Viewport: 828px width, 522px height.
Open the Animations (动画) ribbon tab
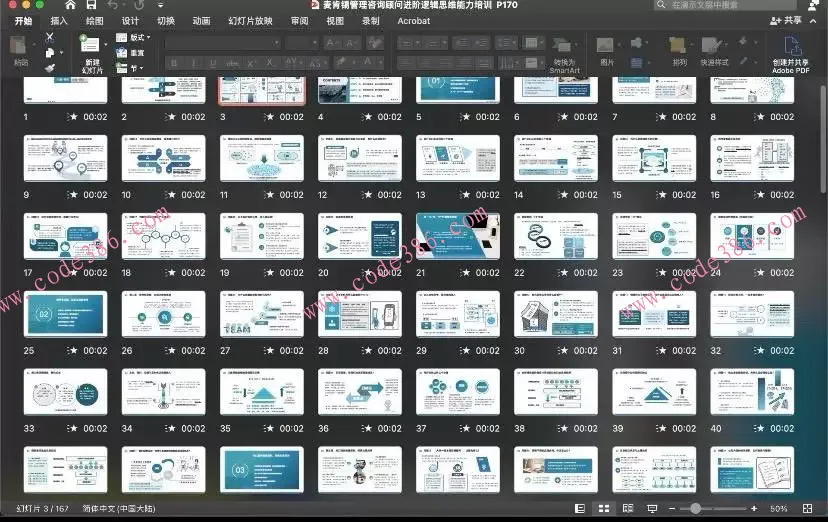pos(201,21)
